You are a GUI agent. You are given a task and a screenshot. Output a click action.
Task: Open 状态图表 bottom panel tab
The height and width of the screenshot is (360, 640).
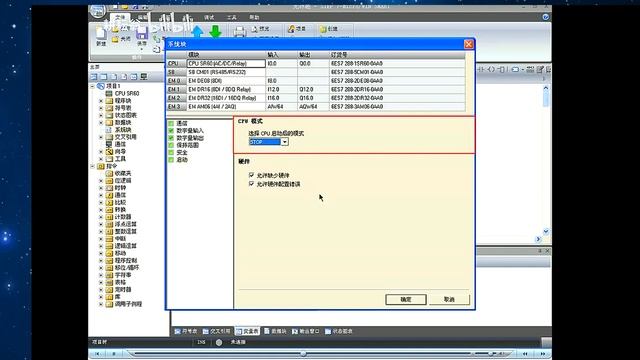(339, 331)
